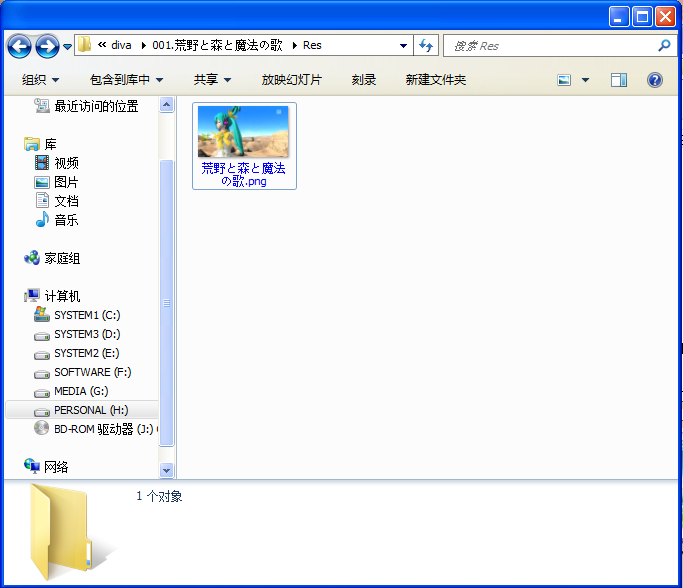Select 库 in the navigation pane
683x588 pixels.
pos(51,144)
